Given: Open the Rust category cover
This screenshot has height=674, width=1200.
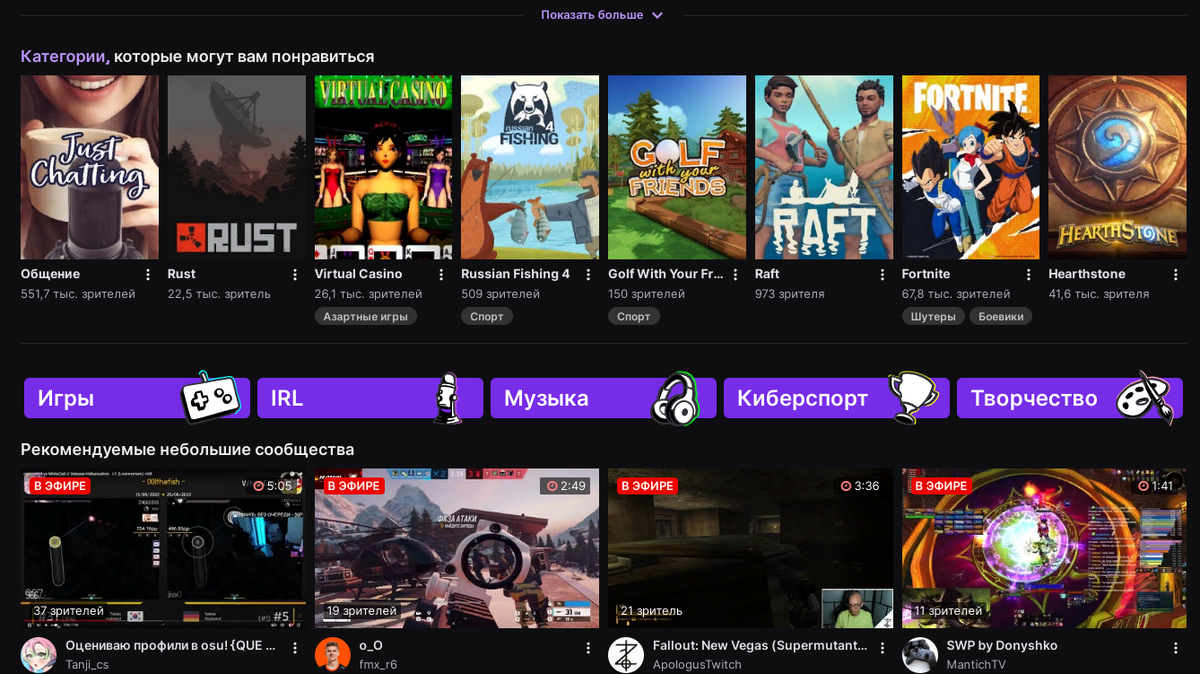Looking at the screenshot, I should (237, 168).
